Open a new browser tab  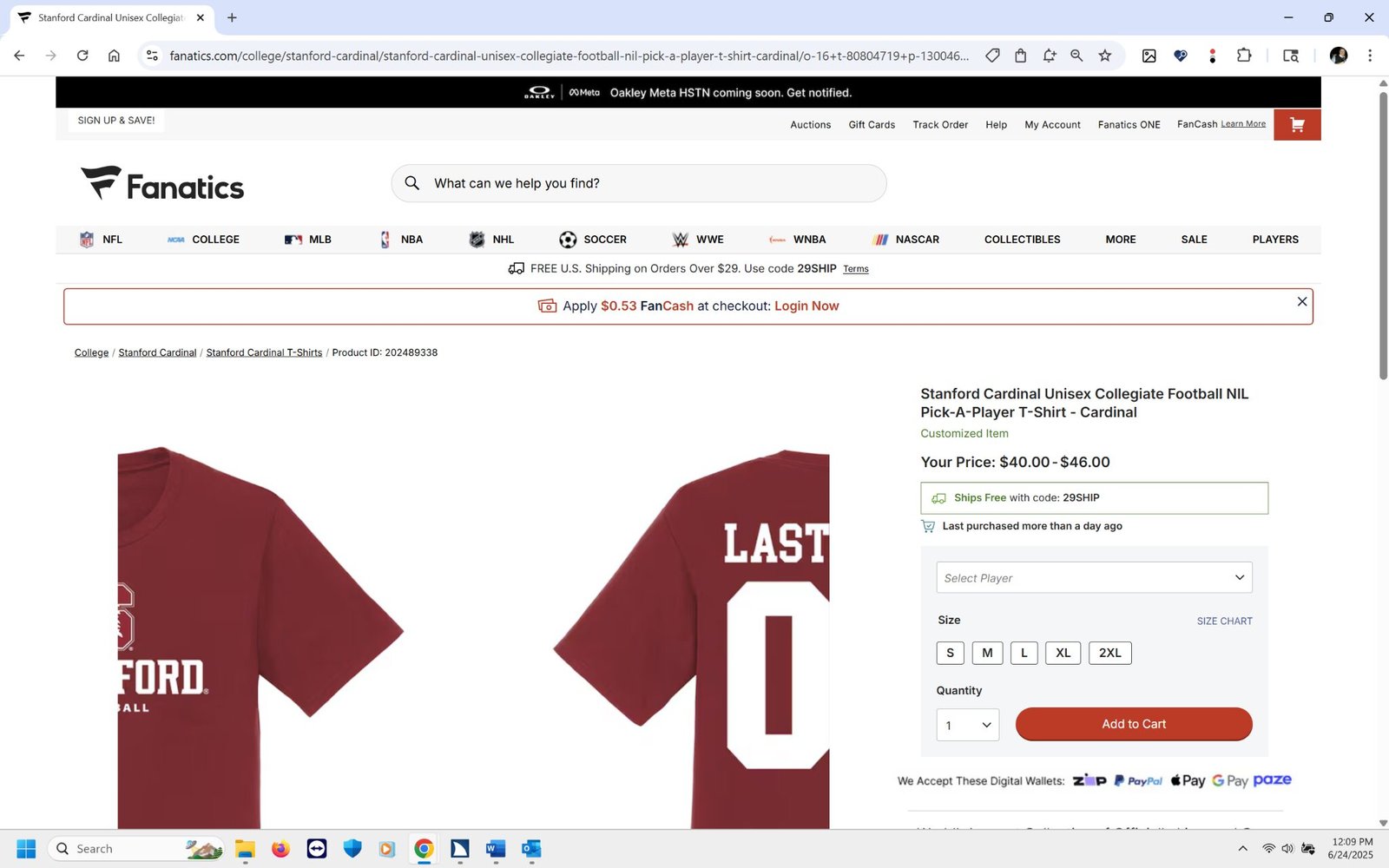pos(232,17)
